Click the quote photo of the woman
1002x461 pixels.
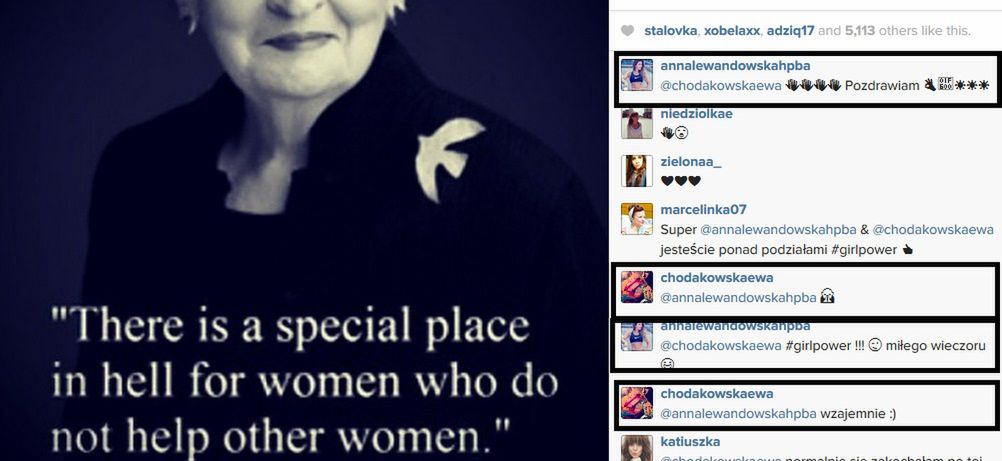pos(304,230)
